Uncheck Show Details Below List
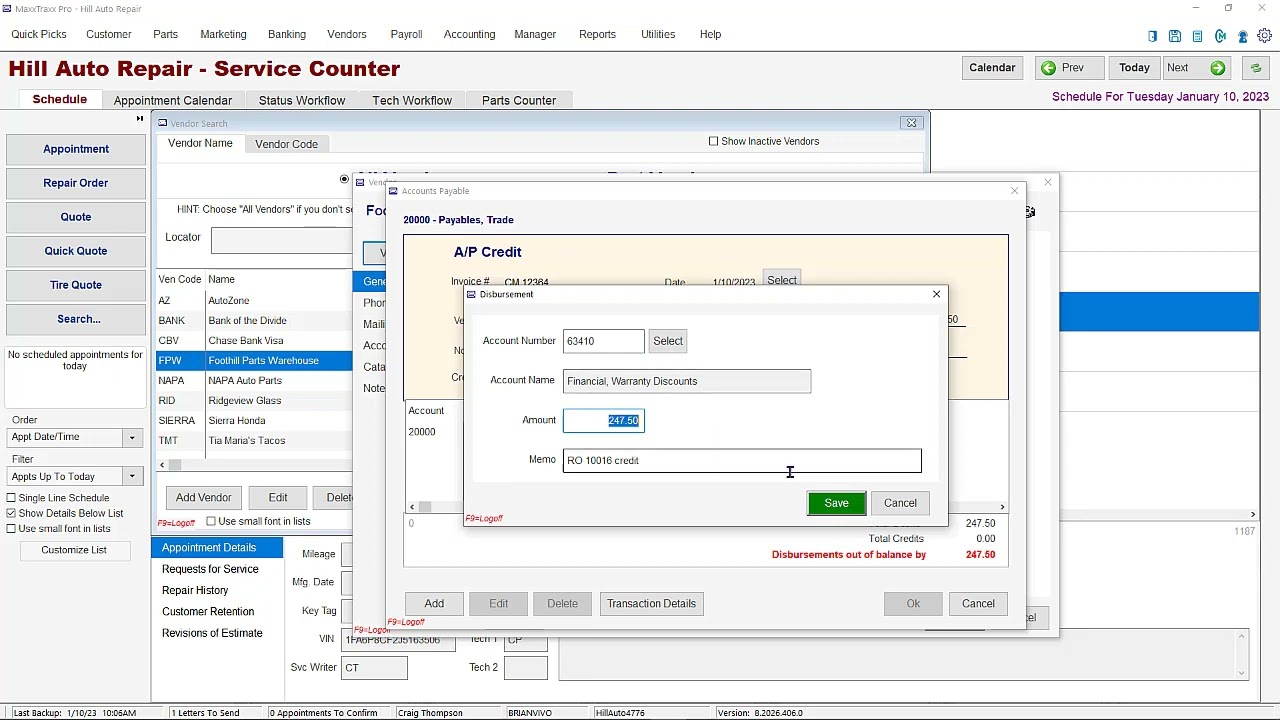 (12, 513)
